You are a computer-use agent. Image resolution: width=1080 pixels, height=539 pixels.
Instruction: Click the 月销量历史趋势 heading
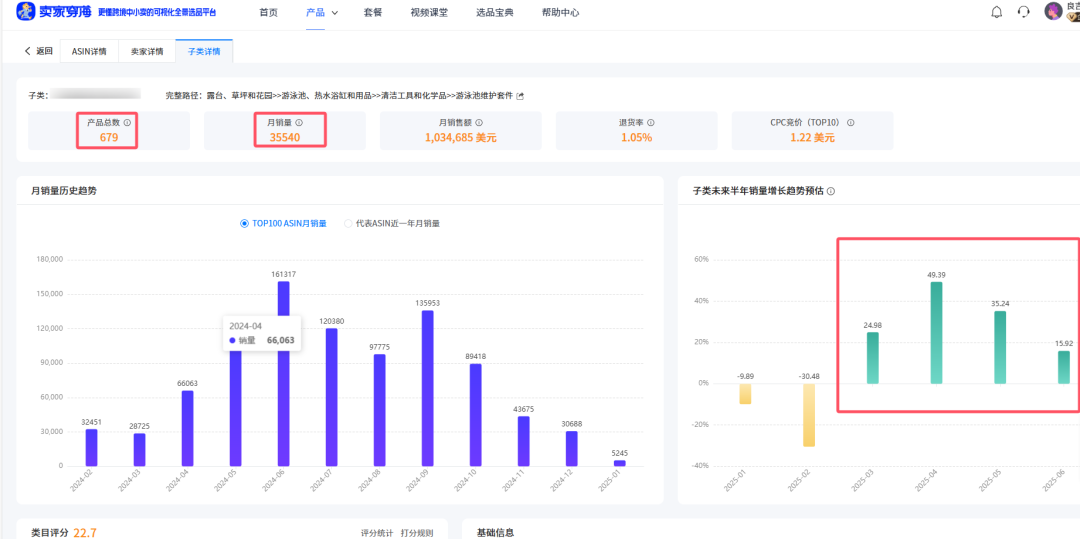tap(64, 191)
